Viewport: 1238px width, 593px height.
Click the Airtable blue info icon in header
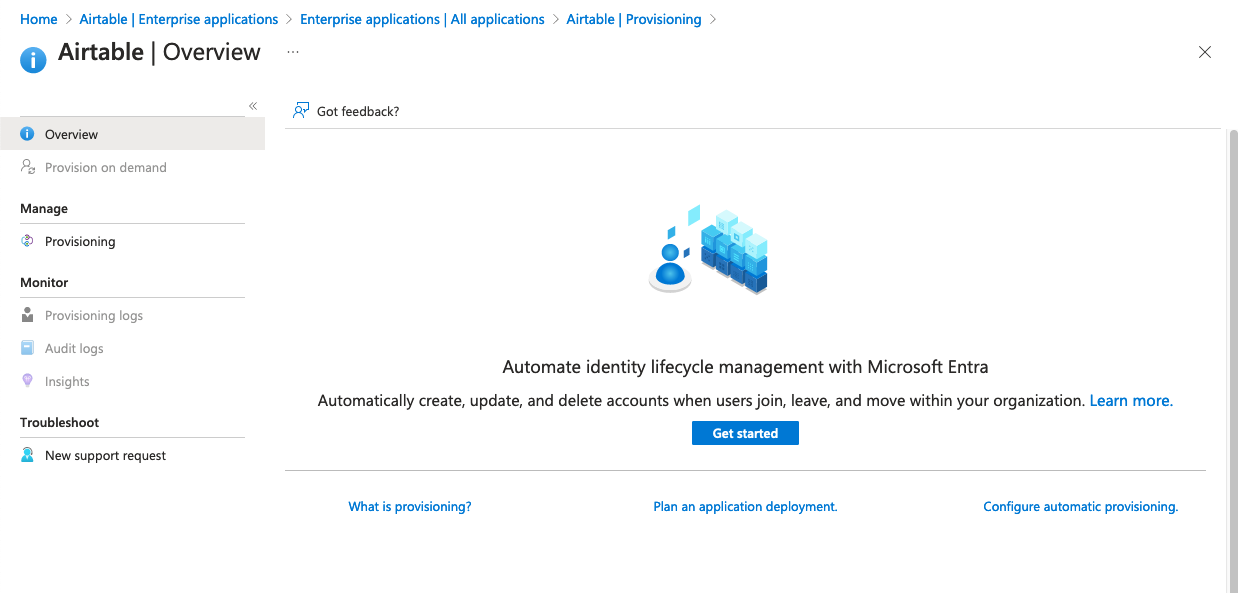tap(33, 60)
